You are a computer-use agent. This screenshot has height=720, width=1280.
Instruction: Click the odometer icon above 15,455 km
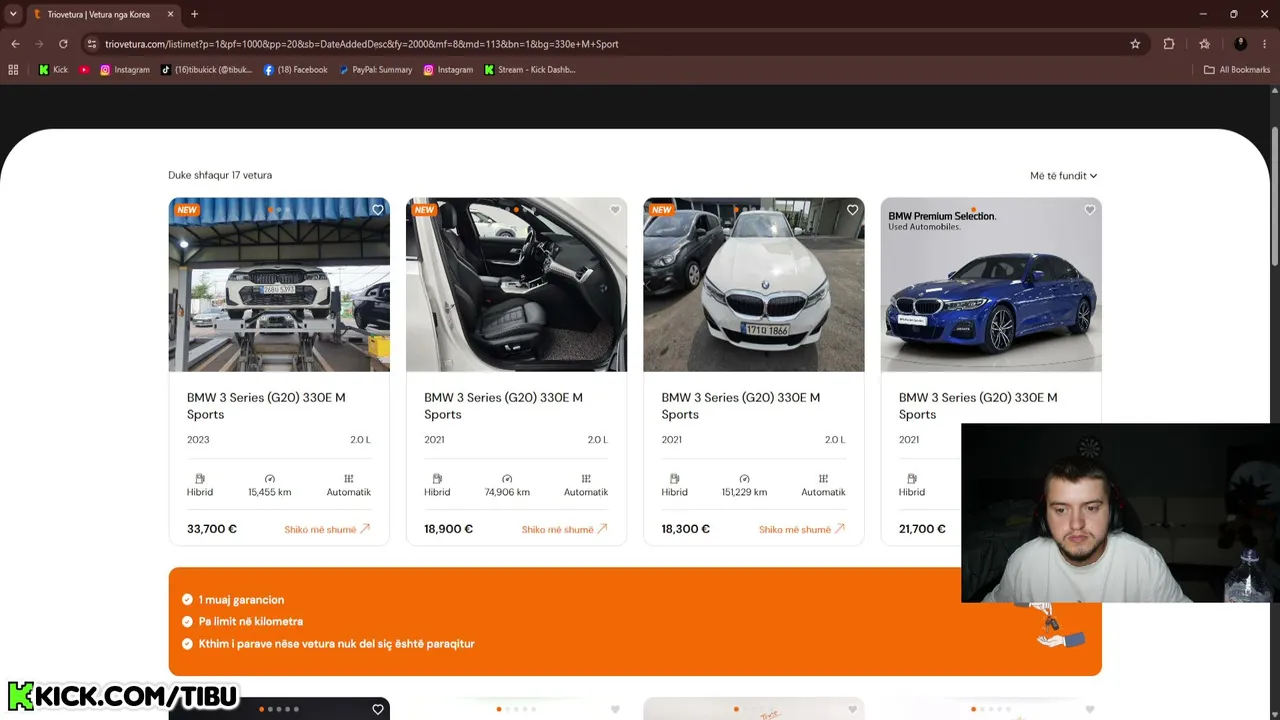269,479
